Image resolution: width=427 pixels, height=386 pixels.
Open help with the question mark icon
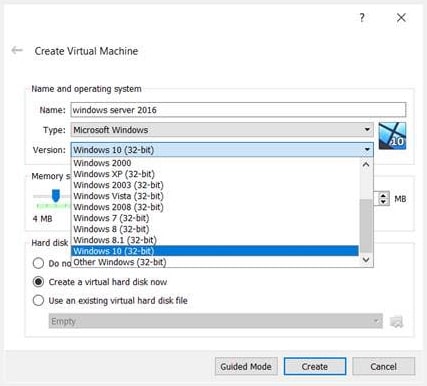click(362, 18)
